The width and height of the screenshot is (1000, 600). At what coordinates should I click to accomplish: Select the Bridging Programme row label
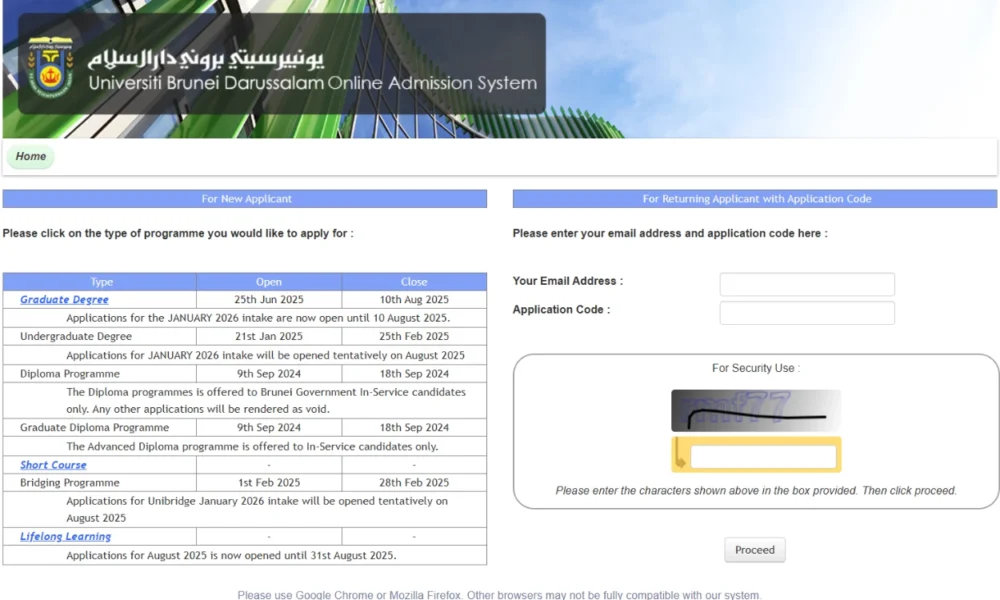coord(70,483)
